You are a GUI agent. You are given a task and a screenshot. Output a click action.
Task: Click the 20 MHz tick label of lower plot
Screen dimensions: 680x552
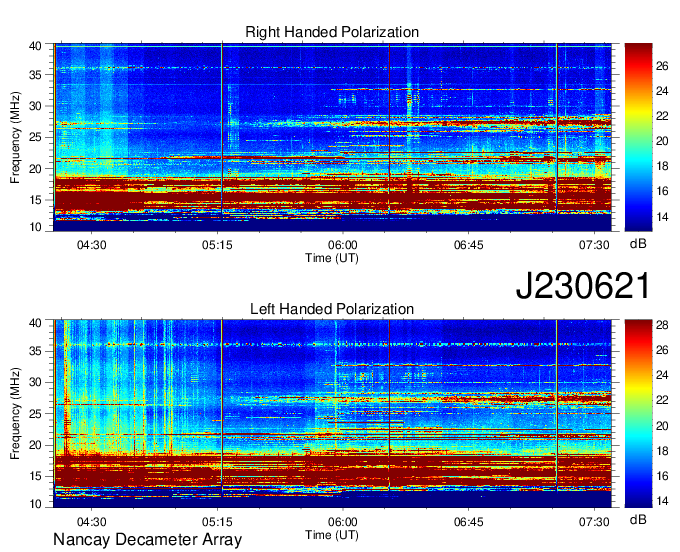pos(35,445)
